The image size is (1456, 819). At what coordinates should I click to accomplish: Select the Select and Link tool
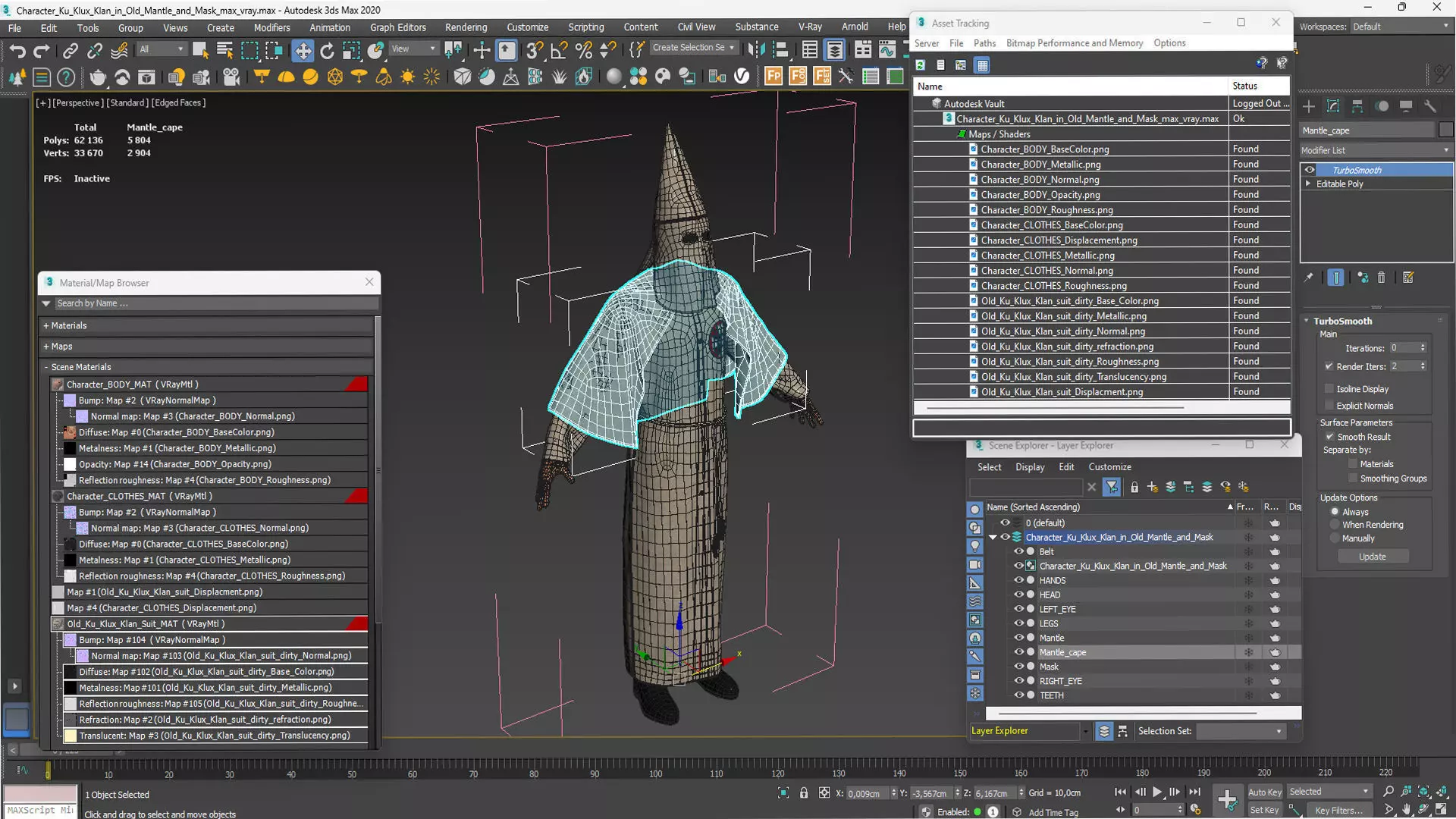pyautogui.click(x=71, y=51)
